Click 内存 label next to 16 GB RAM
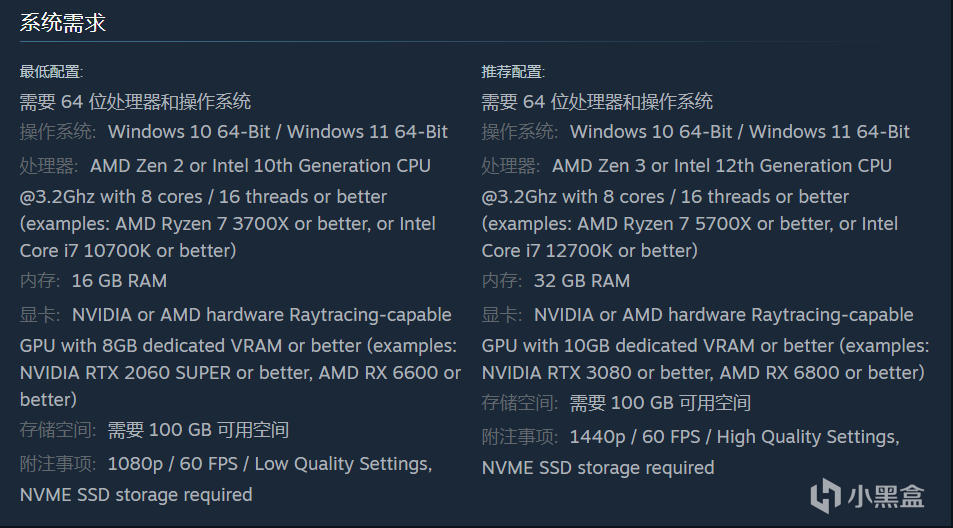 40,281
